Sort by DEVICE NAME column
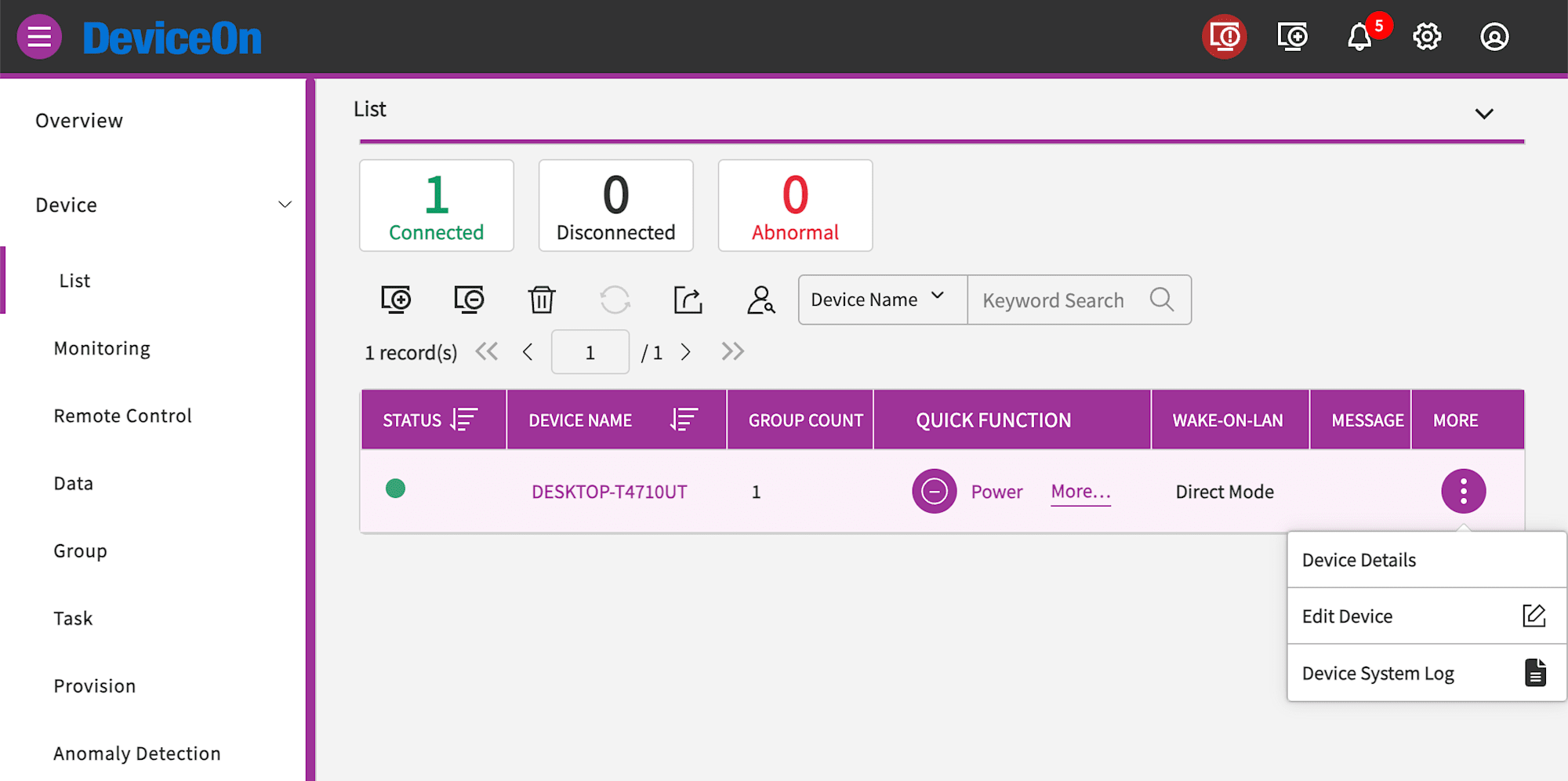 click(x=684, y=420)
